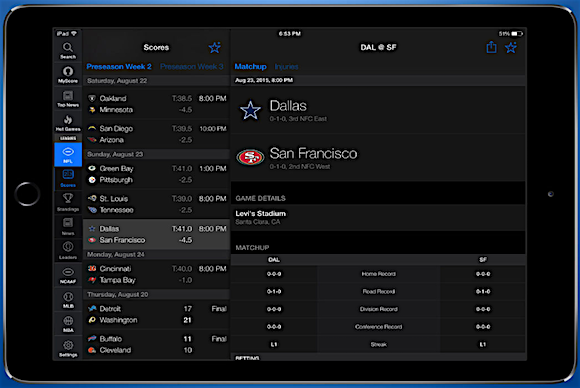Image resolution: width=580 pixels, height=388 pixels.
Task: Tap San Francisco team name in matchup
Action: click(x=313, y=153)
